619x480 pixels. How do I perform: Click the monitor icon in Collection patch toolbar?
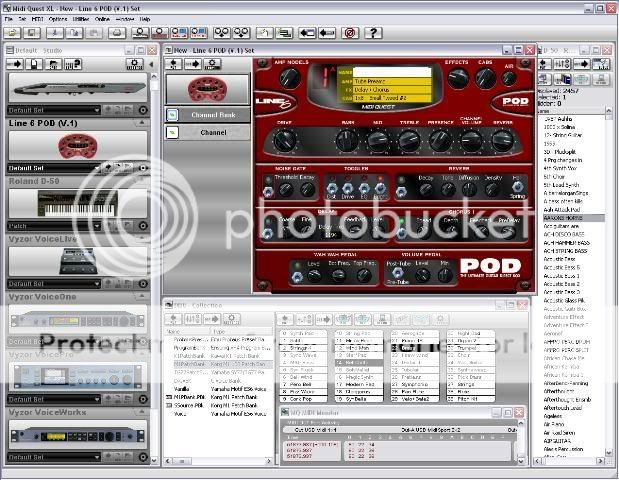[382, 319]
